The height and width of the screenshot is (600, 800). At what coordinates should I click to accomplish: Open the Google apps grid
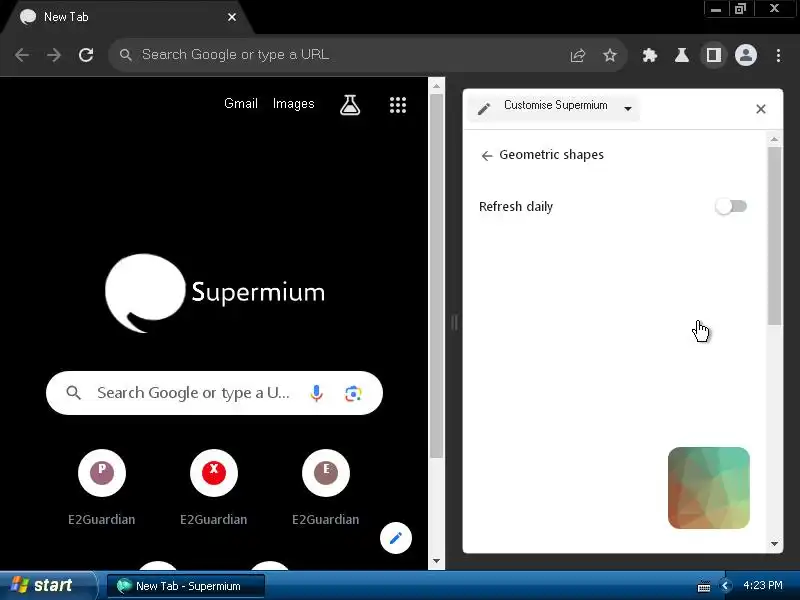click(x=398, y=105)
